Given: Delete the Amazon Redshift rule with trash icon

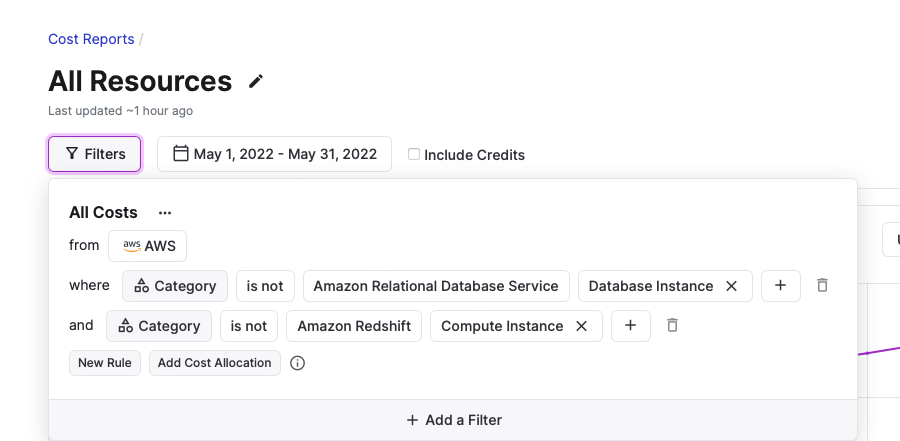Looking at the screenshot, I should 673,326.
